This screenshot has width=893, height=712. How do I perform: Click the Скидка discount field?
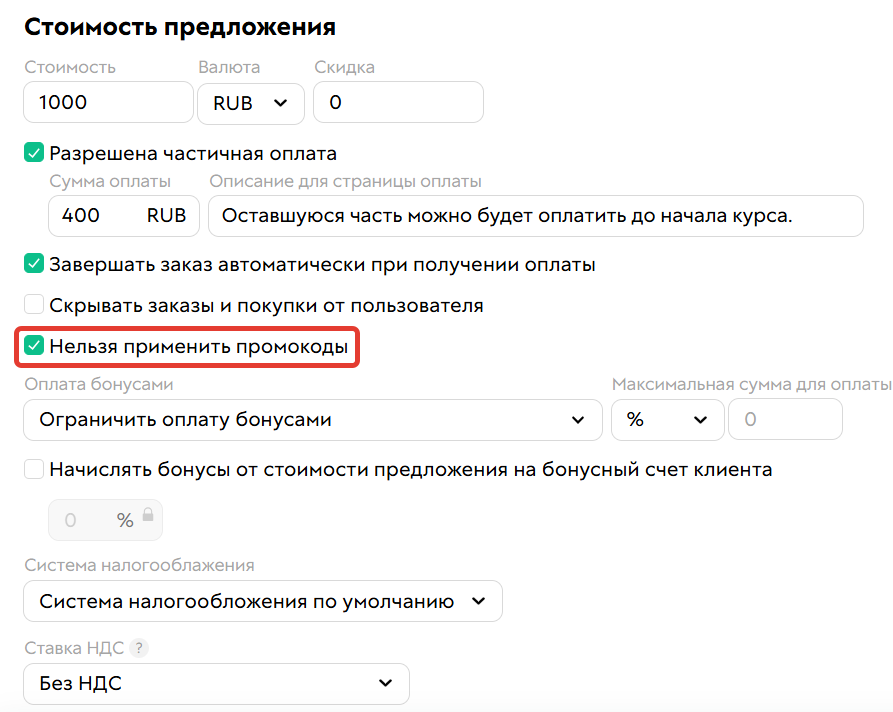(398, 103)
